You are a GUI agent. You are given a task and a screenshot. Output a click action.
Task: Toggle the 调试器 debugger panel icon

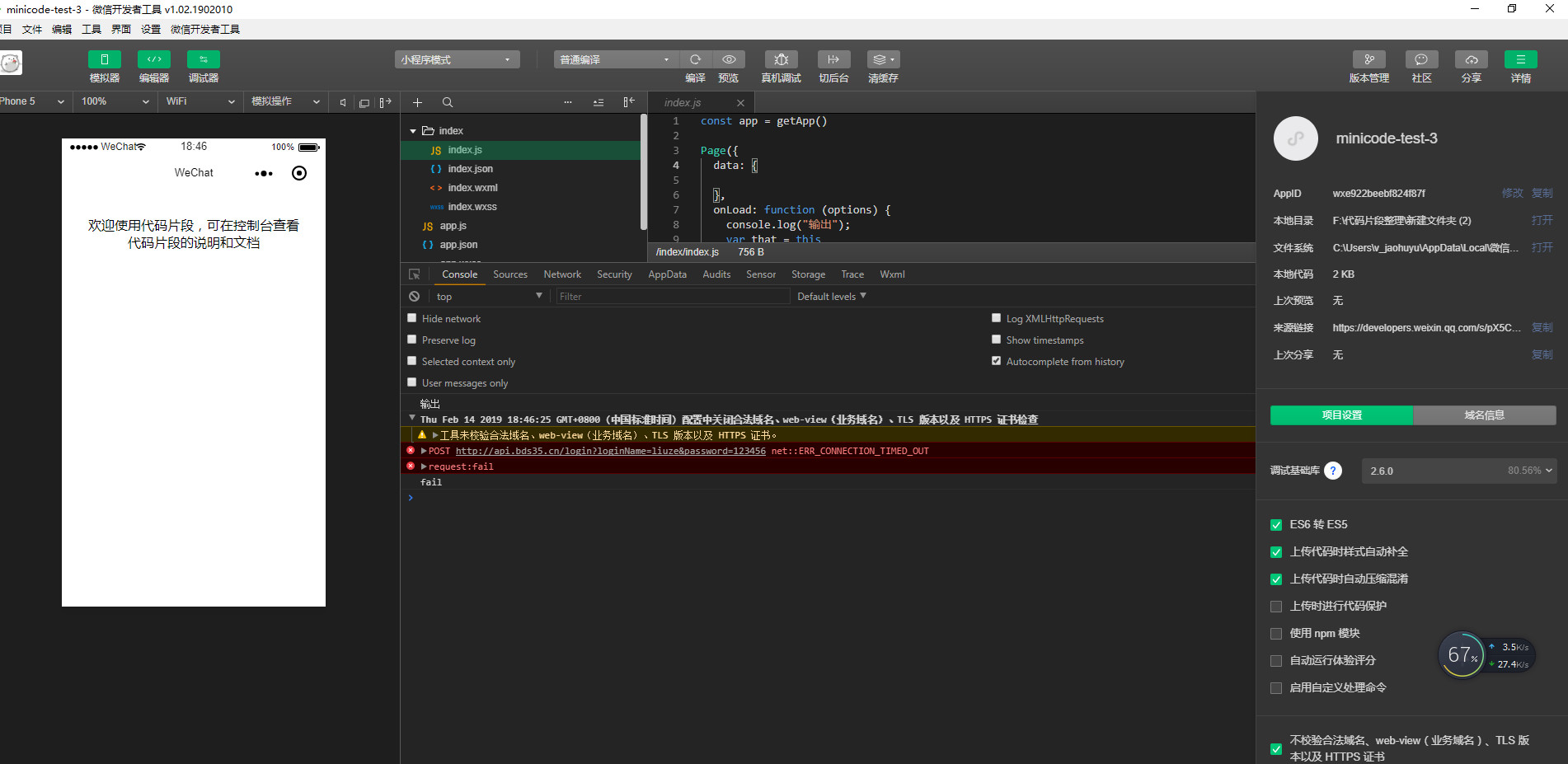[x=204, y=59]
